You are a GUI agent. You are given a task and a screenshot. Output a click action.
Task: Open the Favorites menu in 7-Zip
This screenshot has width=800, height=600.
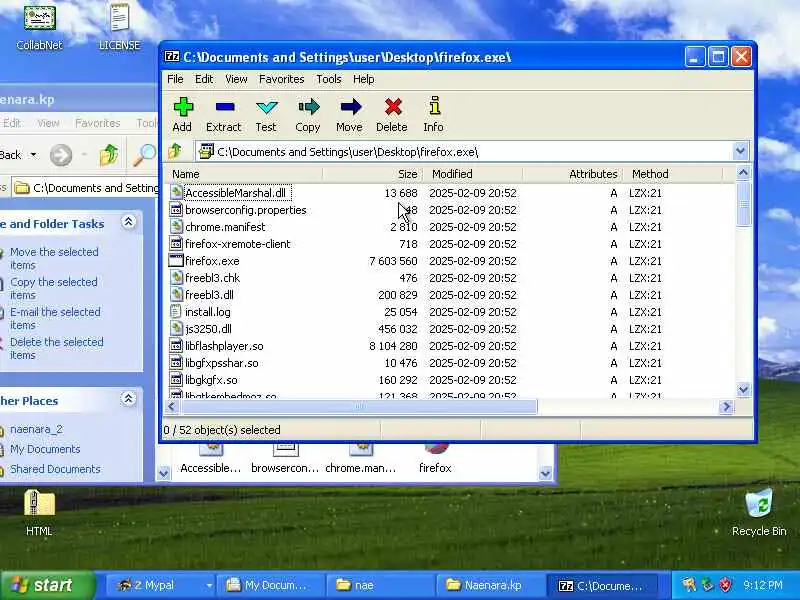pos(282,79)
